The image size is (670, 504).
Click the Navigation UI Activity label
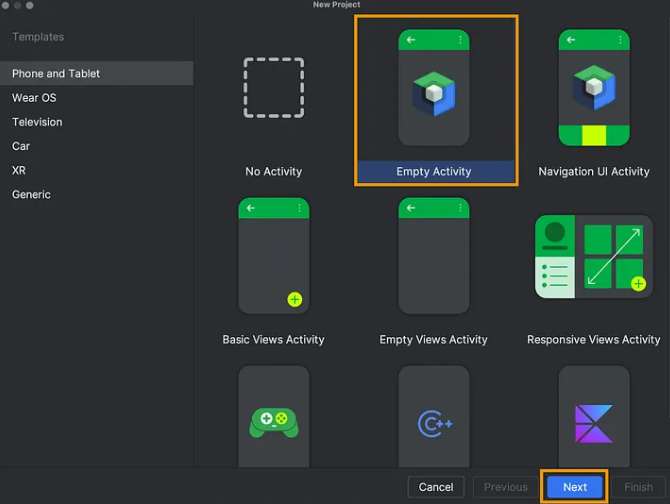click(594, 171)
